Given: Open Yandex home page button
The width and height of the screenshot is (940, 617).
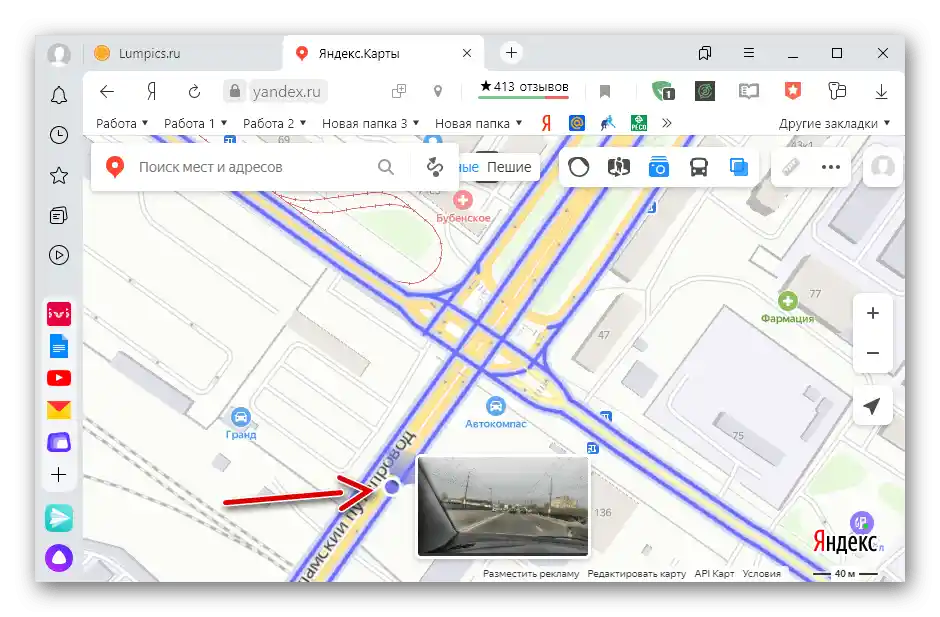Looking at the screenshot, I should point(152,92).
